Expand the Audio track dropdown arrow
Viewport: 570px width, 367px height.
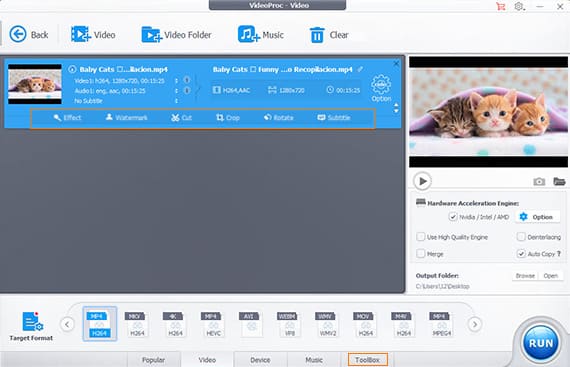point(176,90)
